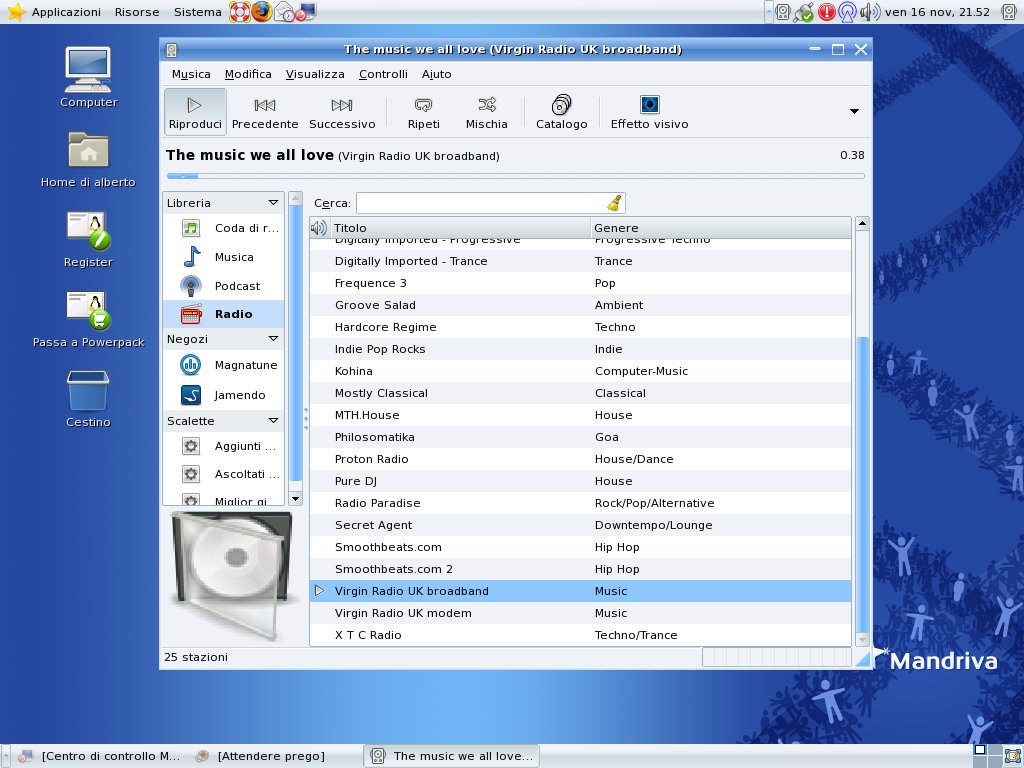Select the Digitally Imported - Trance station
1024x768 pixels.
pos(581,261)
